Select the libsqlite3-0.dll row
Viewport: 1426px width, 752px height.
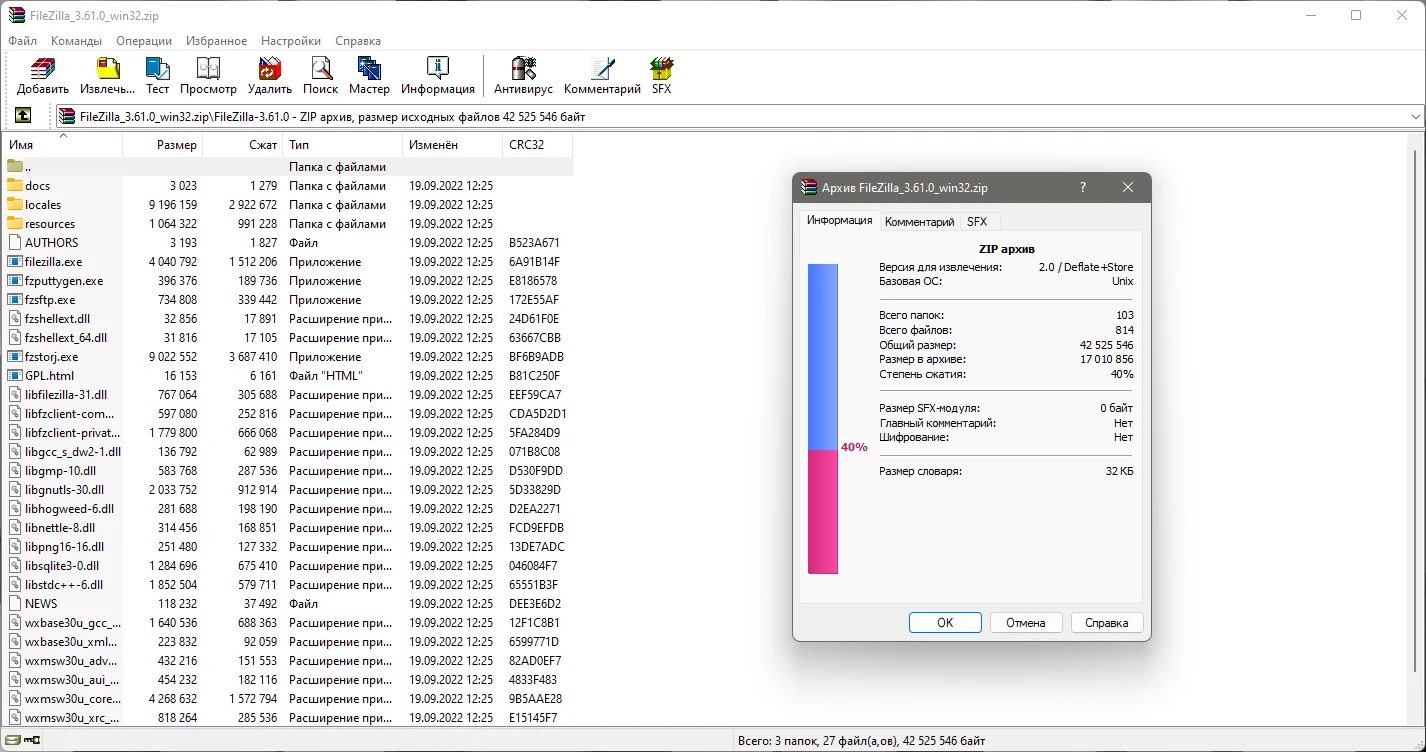288,565
